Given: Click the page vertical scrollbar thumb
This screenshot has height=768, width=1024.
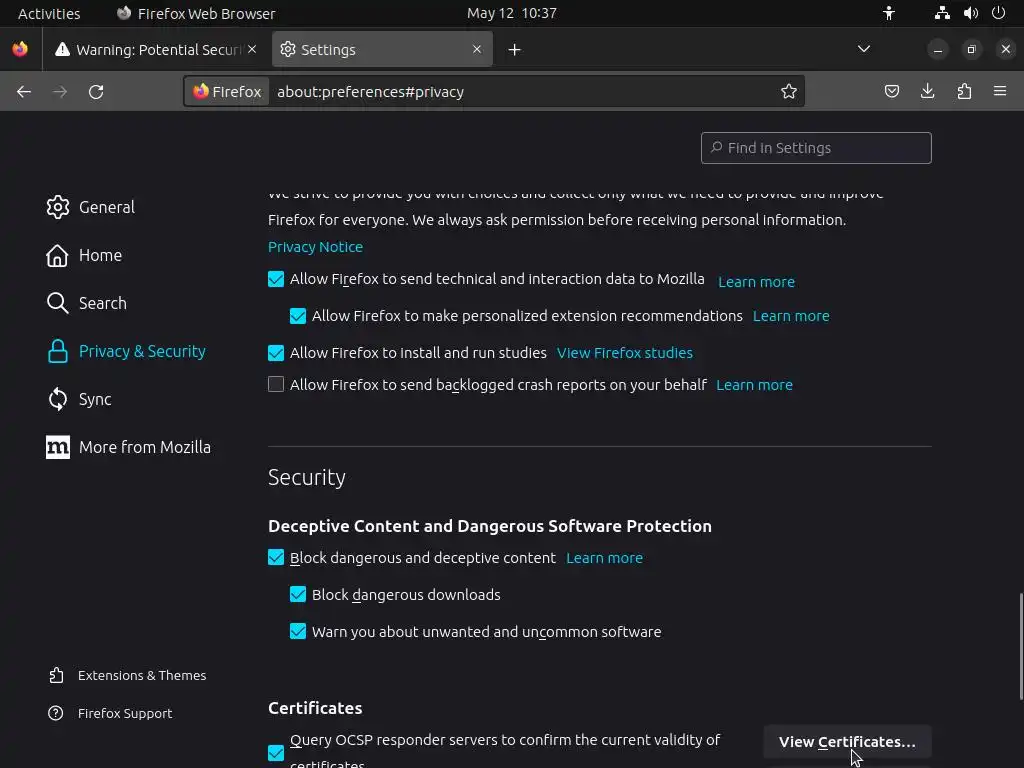Looking at the screenshot, I should pos(1020,646).
